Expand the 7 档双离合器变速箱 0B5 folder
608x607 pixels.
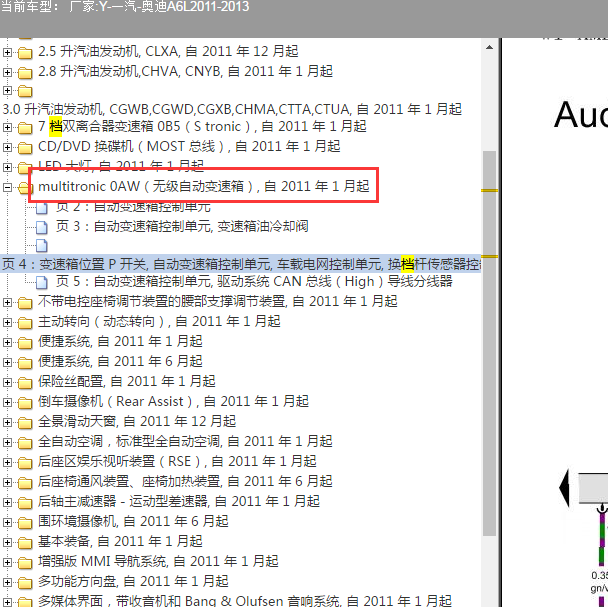coord(7,127)
